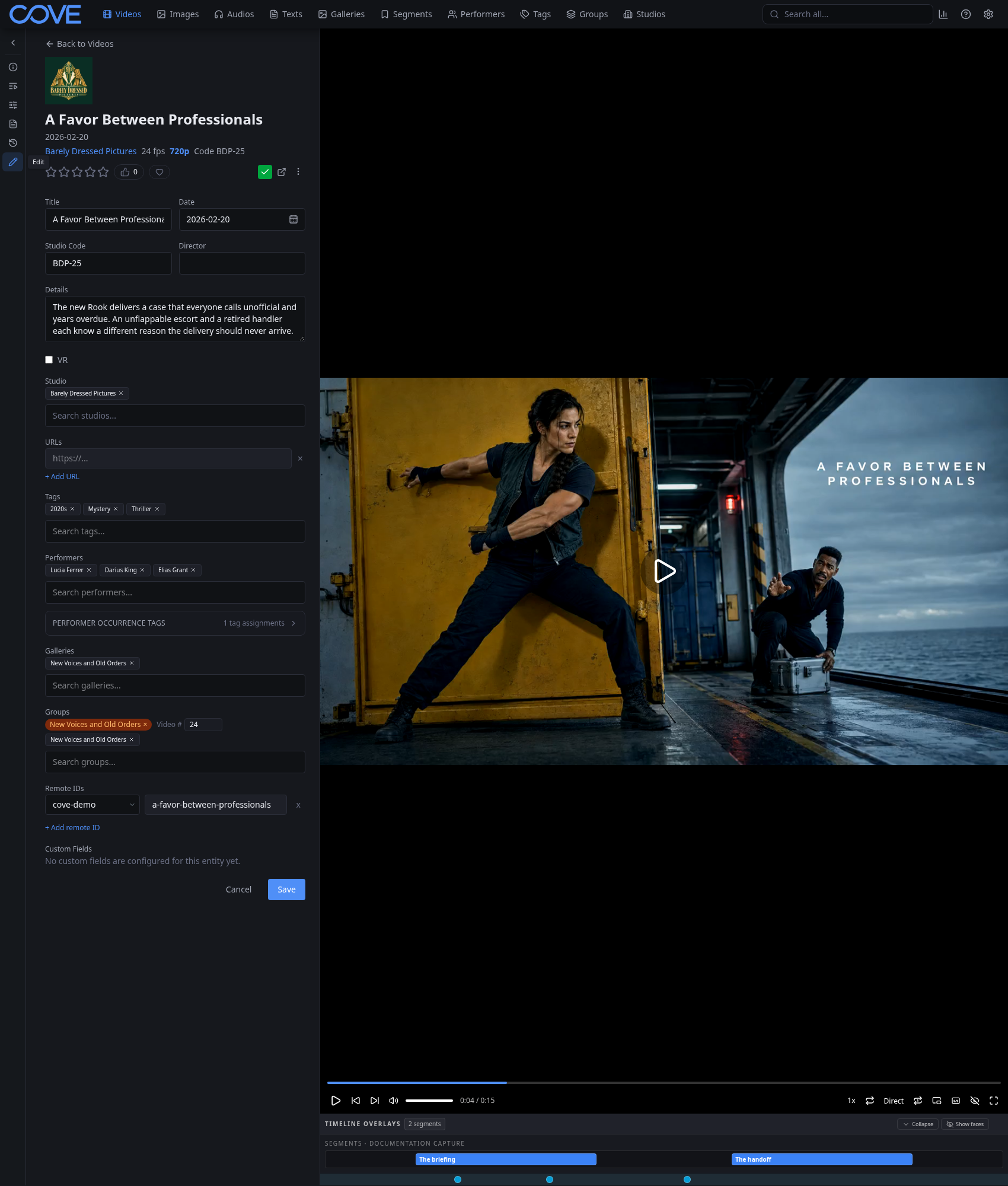The width and height of the screenshot is (1008, 1186).
Task: Click the Add URL link
Action: tap(62, 477)
